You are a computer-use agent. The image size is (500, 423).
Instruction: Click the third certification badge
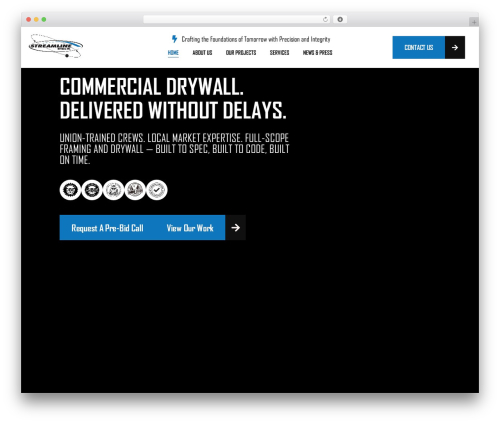113,190
